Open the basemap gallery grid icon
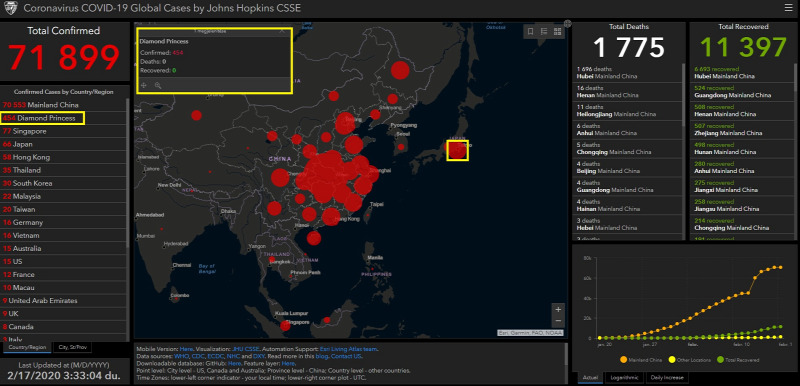The image size is (800, 386). click(x=558, y=32)
